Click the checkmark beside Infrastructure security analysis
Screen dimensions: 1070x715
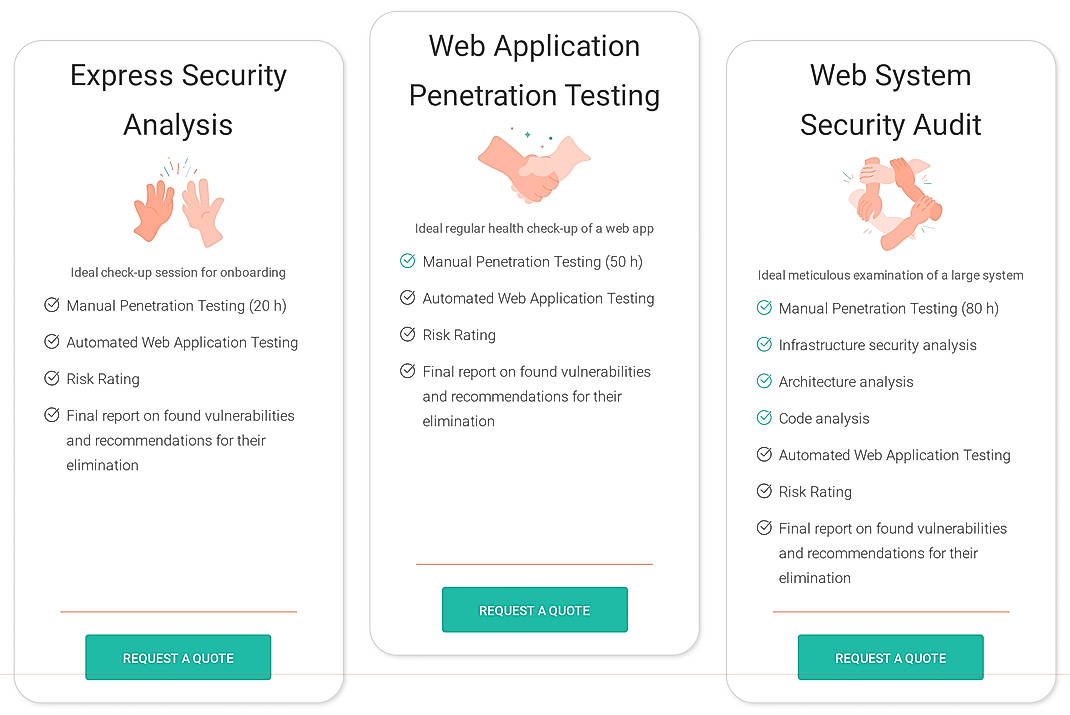point(762,345)
